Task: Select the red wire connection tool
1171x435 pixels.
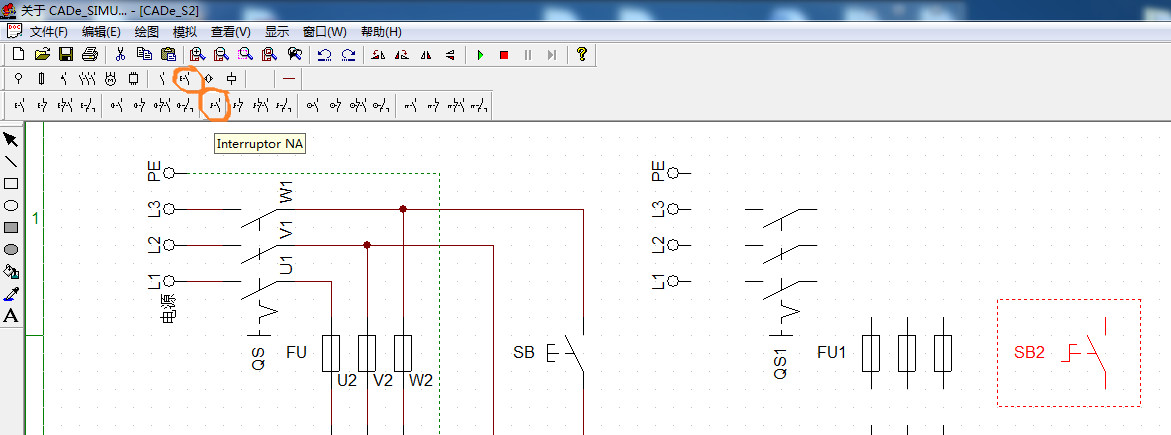Action: click(x=289, y=78)
